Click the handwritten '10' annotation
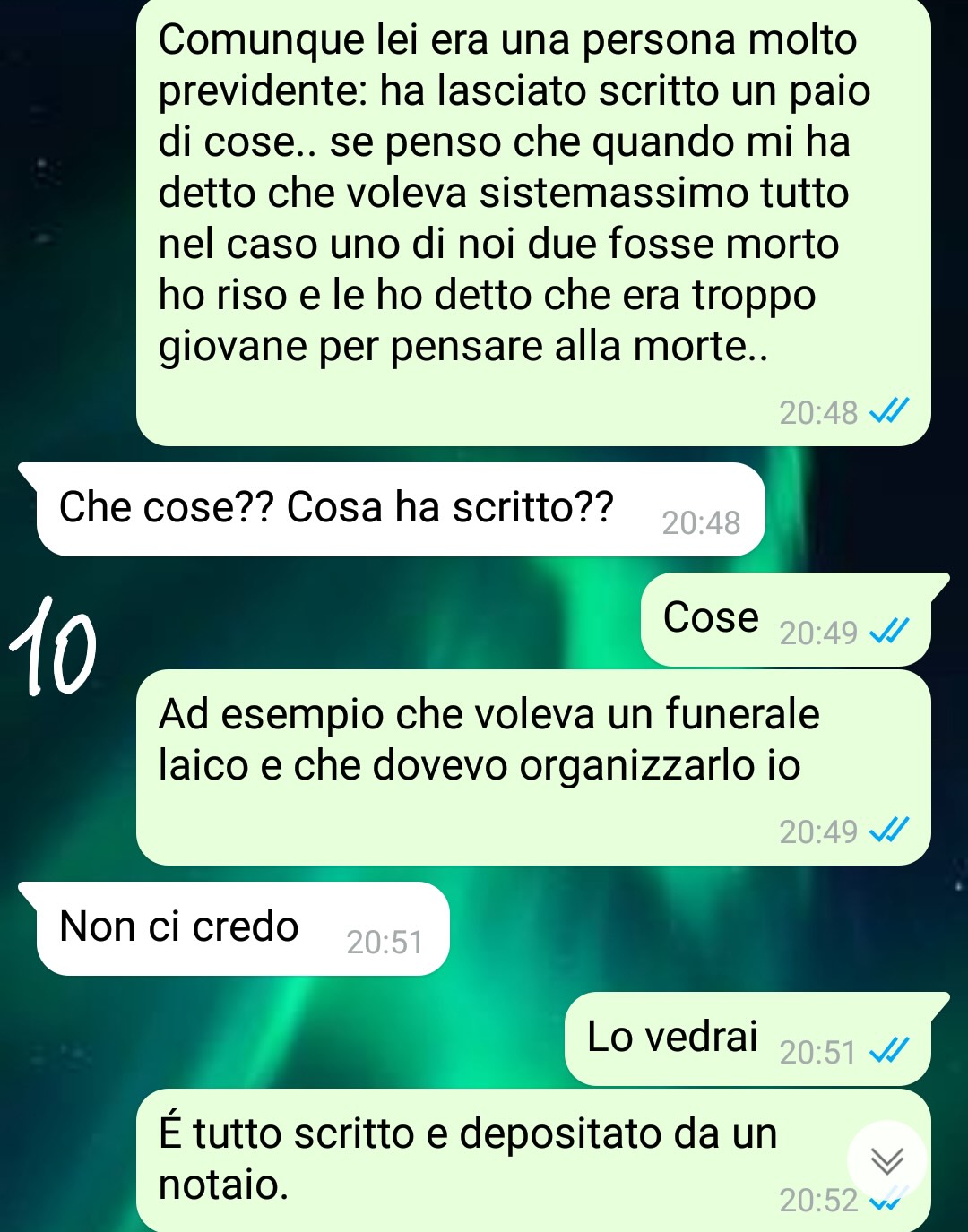Image resolution: width=968 pixels, height=1232 pixels. tap(52, 646)
